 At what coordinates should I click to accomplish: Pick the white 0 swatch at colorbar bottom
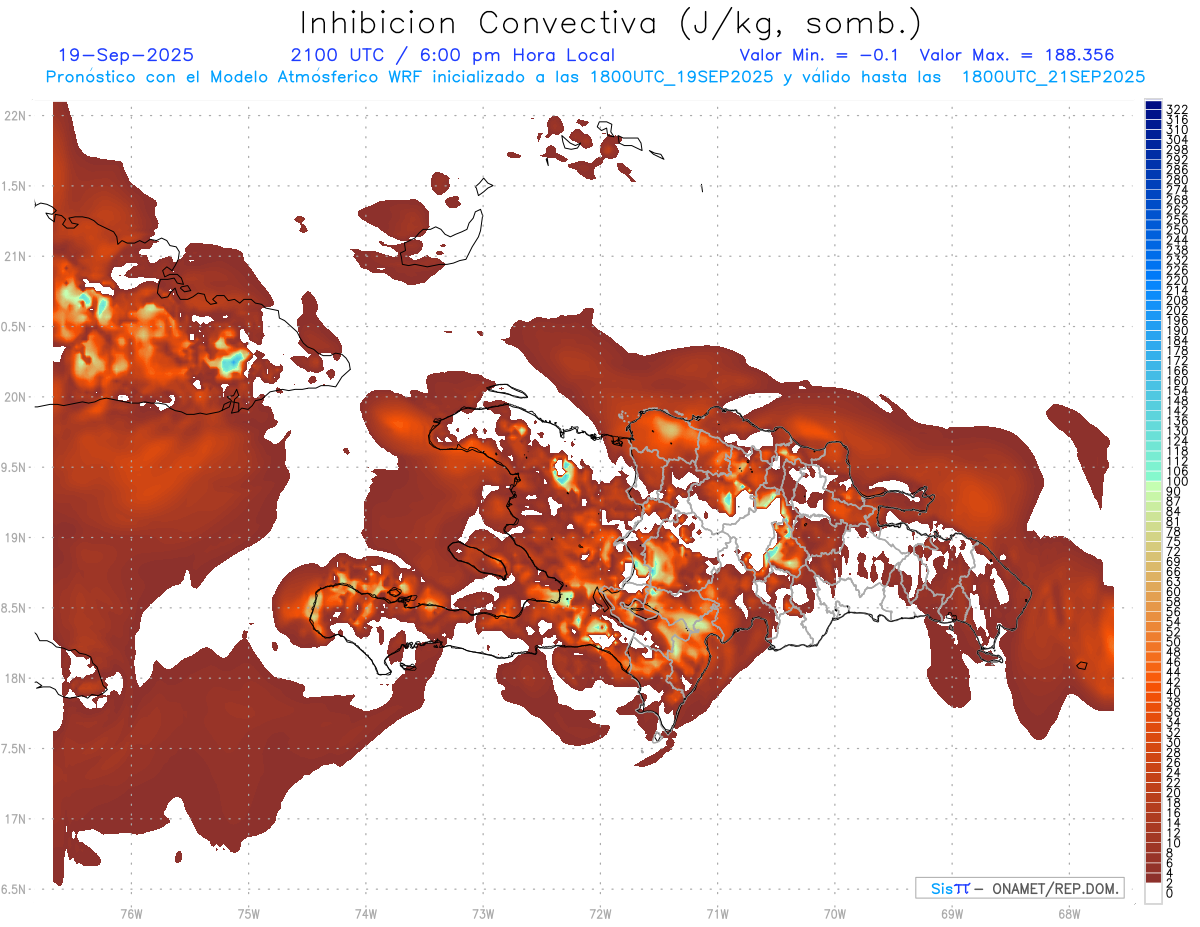pos(1153,894)
